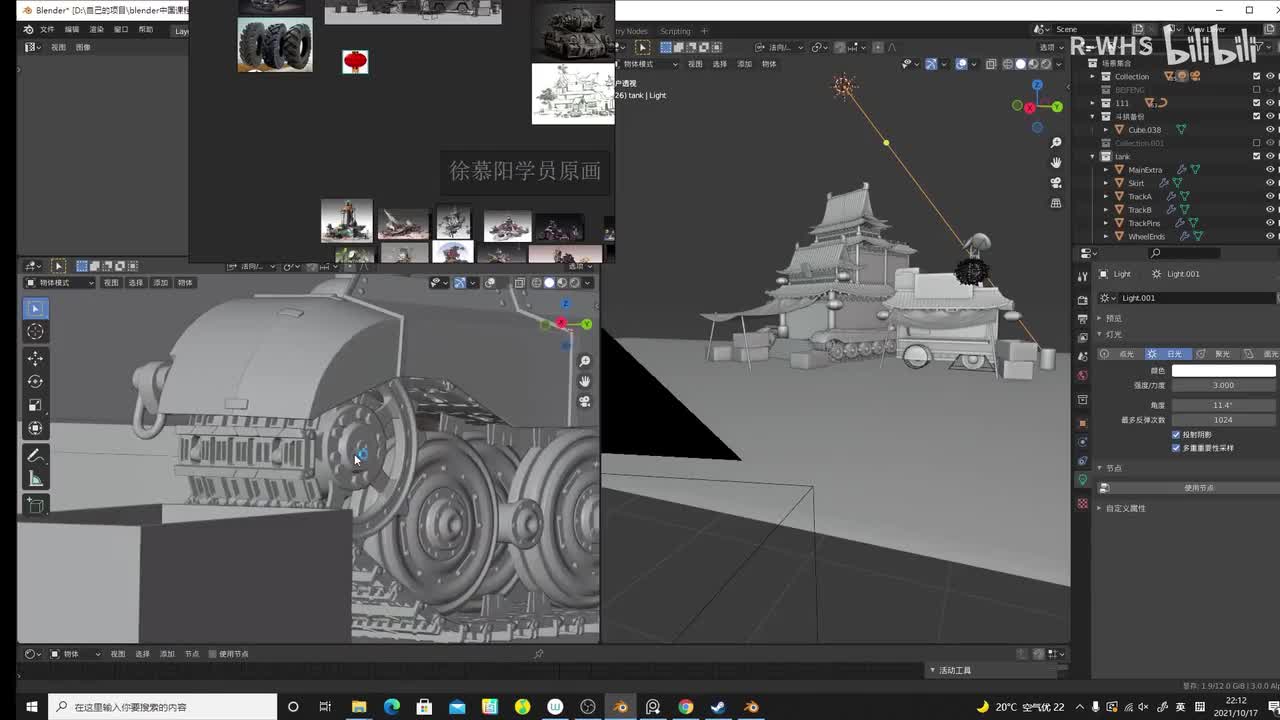Toggle 多重重要性采样 checkbox
The height and width of the screenshot is (720, 1280).
1176,448
